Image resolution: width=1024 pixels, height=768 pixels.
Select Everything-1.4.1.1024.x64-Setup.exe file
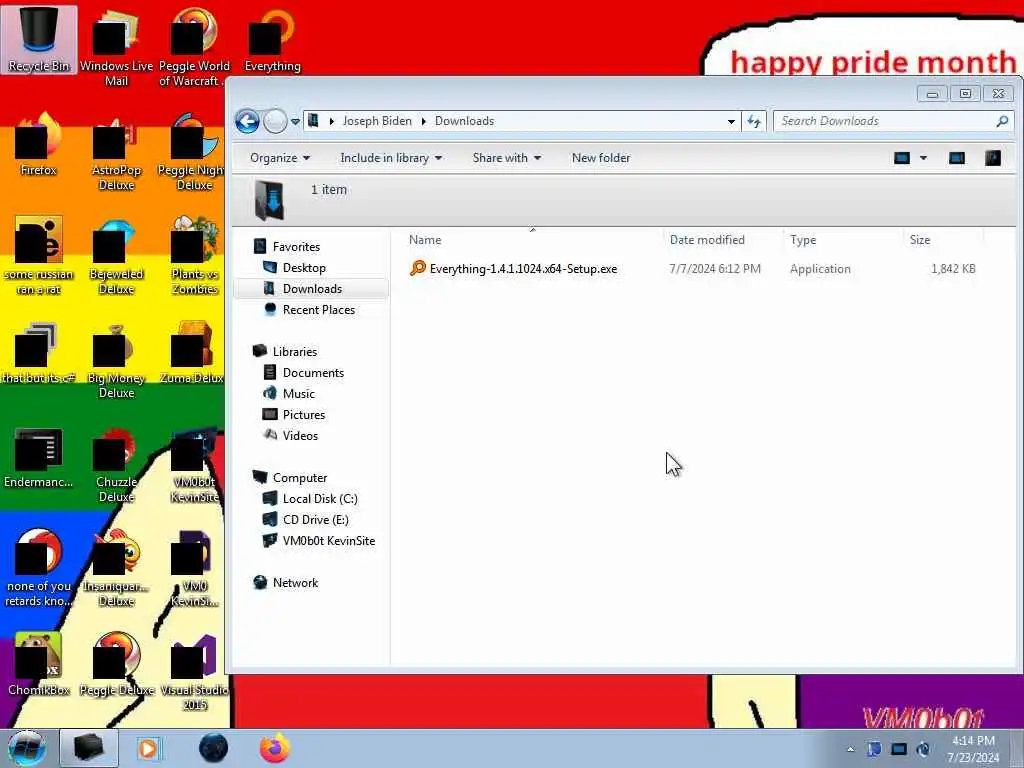[513, 269]
